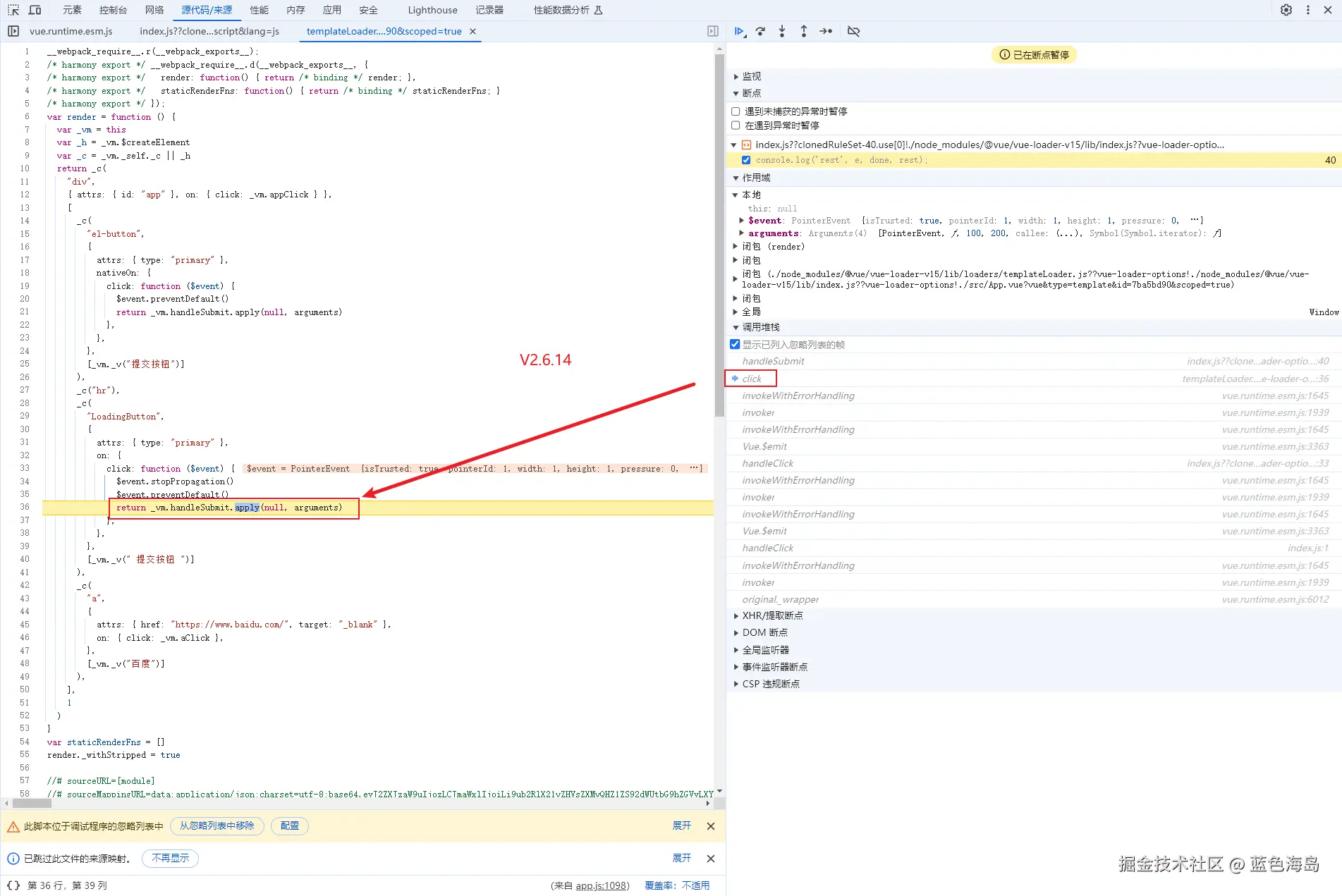Open the 性能数据分析 panel
1342x896 pixels.
click(x=568, y=10)
